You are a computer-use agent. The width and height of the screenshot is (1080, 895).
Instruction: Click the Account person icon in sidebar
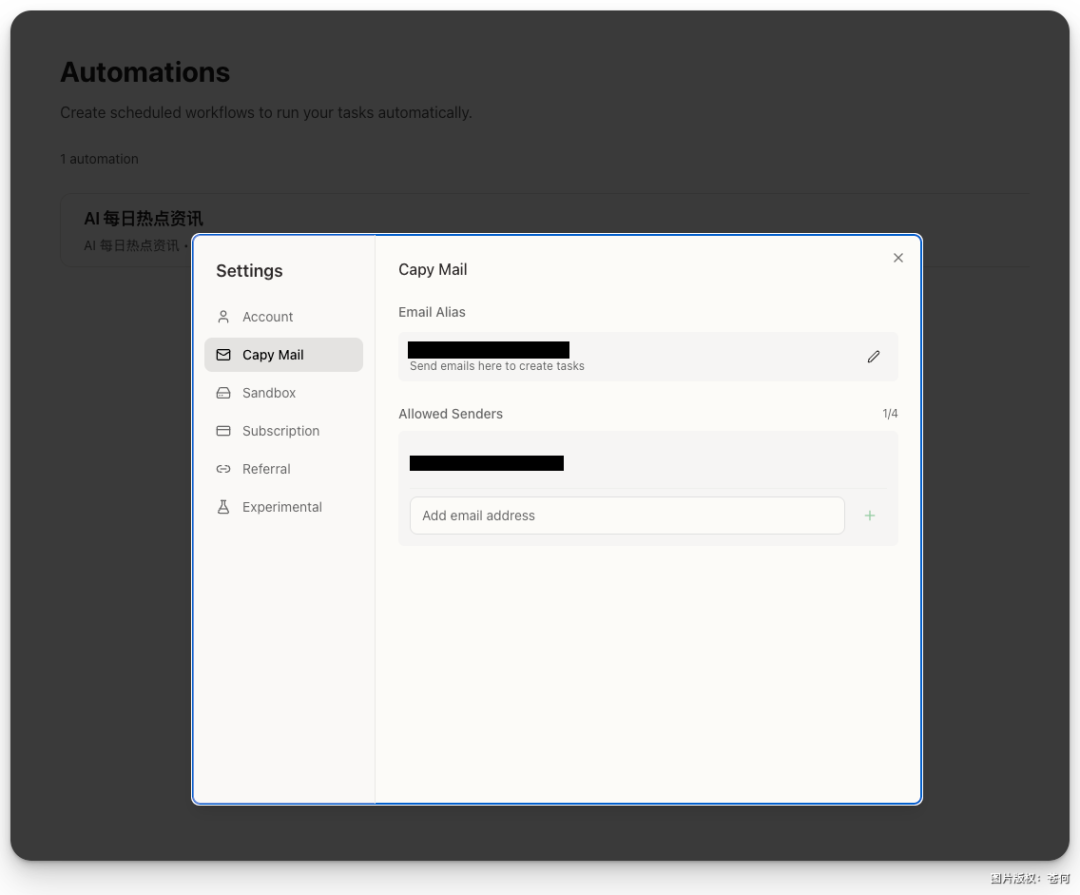click(x=222, y=316)
